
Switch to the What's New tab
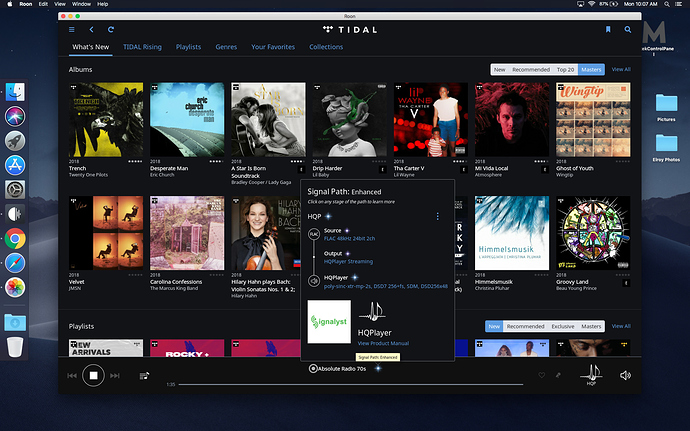(x=91, y=47)
